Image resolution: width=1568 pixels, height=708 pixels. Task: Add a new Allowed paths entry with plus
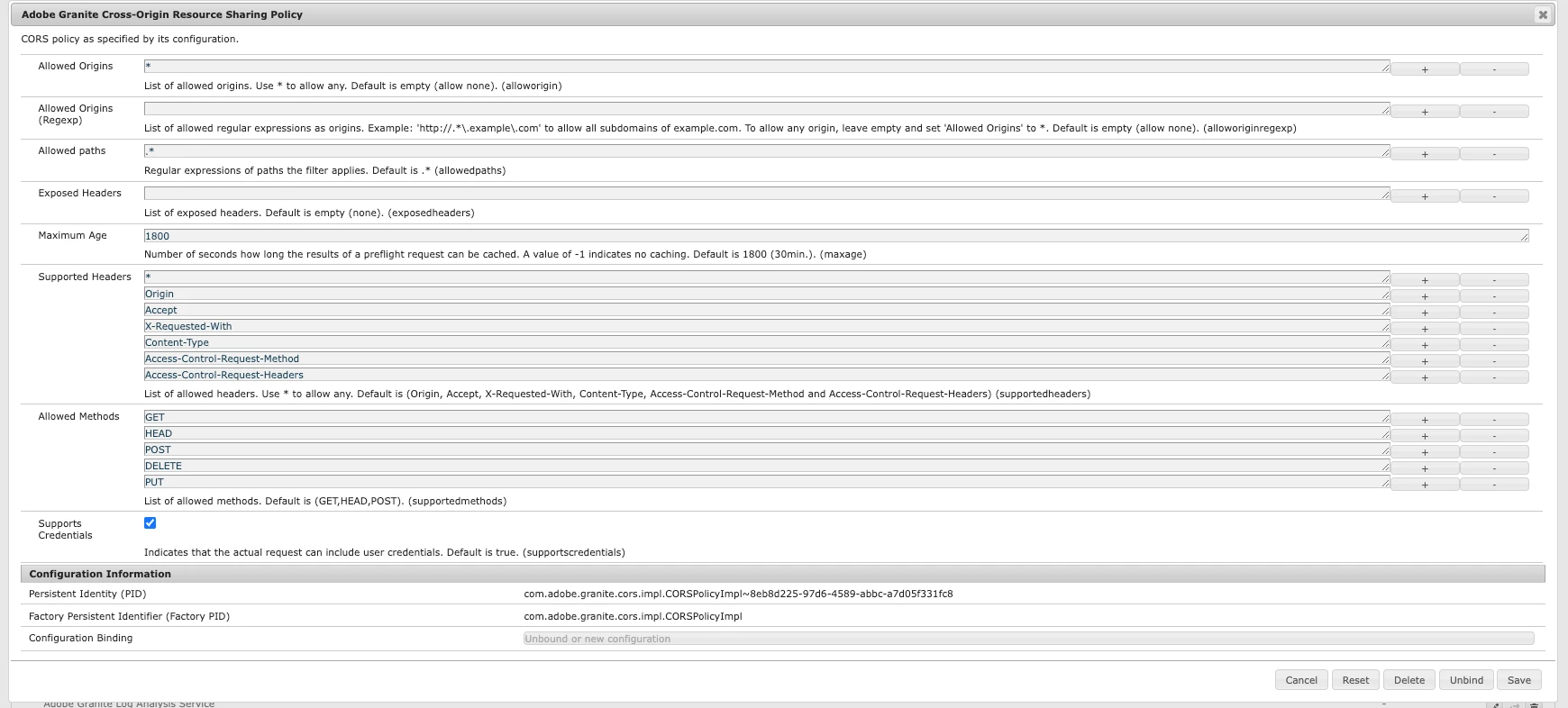coord(1425,154)
